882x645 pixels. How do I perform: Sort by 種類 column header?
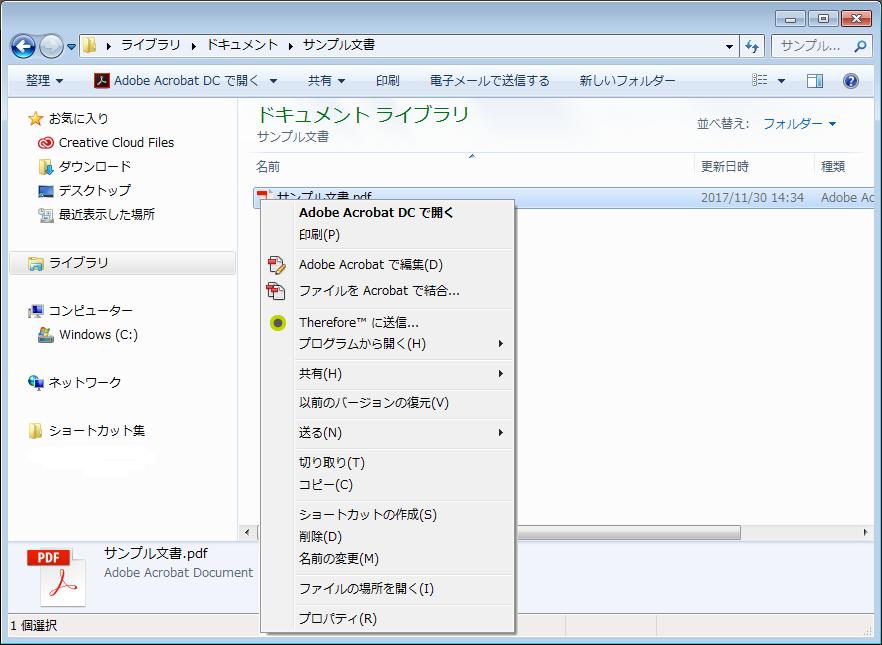(x=844, y=167)
